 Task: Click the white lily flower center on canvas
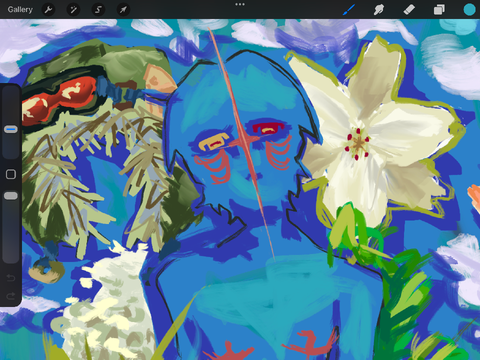(358, 144)
